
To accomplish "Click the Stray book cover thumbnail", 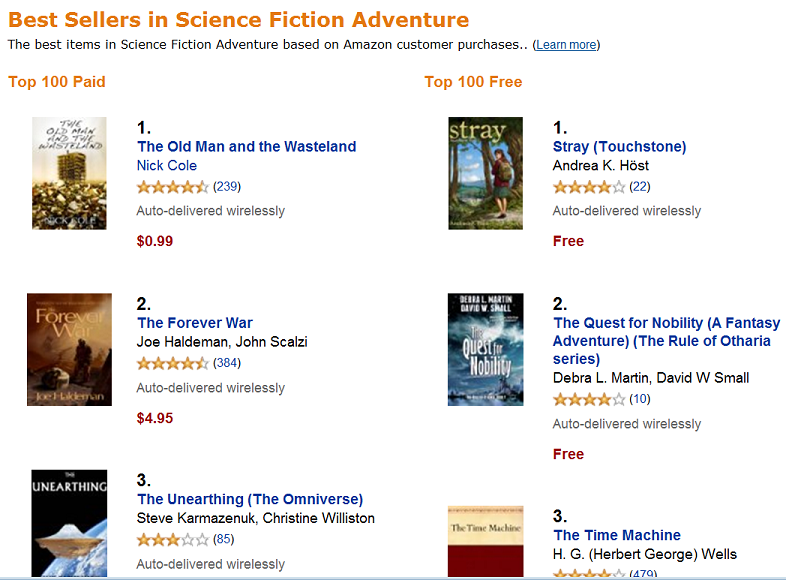I will [485, 173].
